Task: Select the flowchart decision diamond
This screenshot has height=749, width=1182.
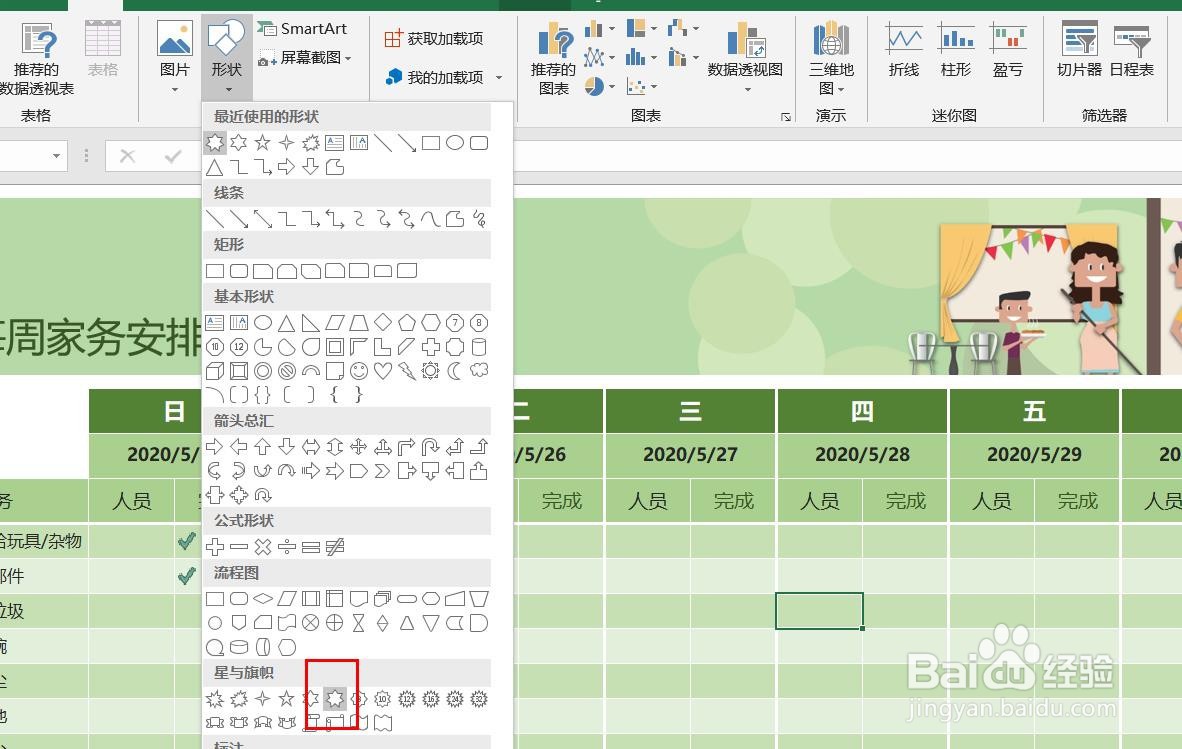Action: coord(263,599)
